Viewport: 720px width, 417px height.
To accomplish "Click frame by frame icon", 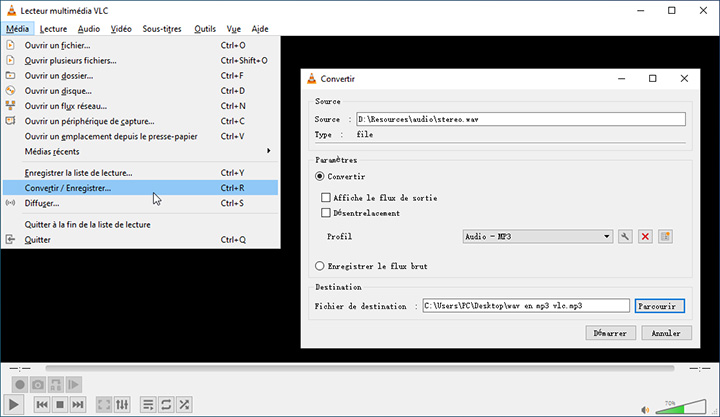I will (x=73, y=384).
